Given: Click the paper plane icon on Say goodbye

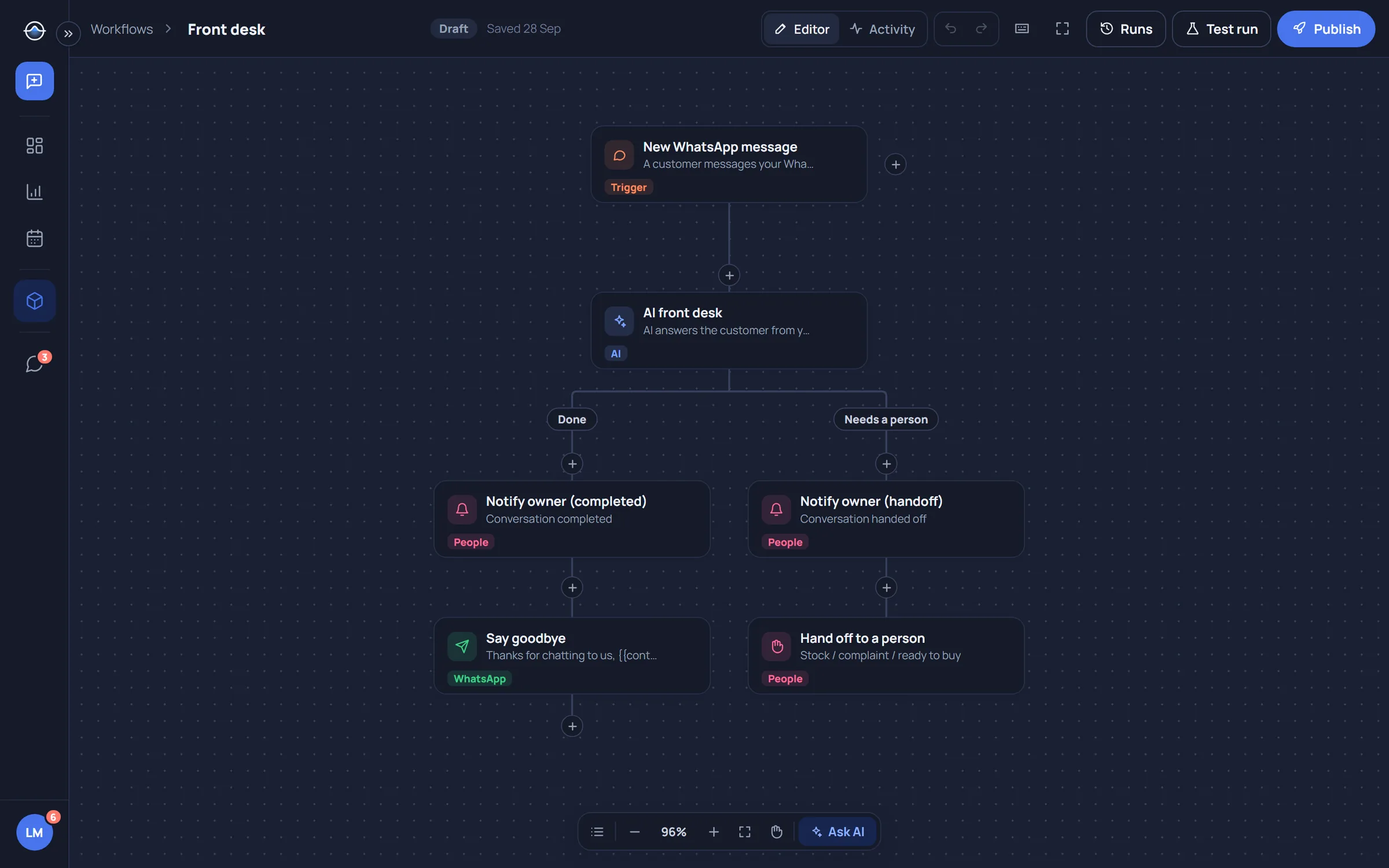Looking at the screenshot, I should 462,646.
